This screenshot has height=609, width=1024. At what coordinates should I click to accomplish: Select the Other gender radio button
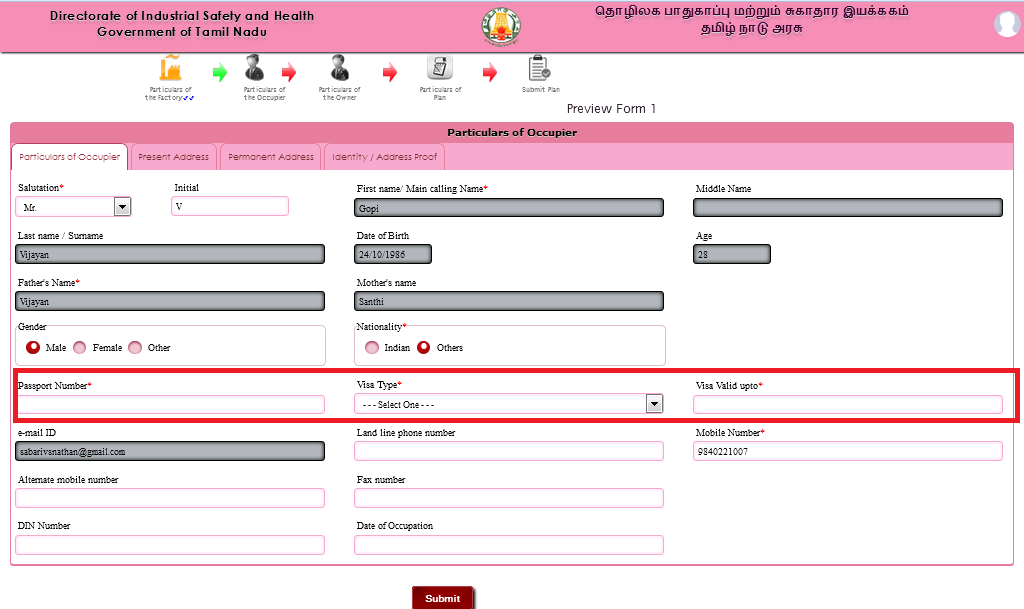click(x=135, y=347)
